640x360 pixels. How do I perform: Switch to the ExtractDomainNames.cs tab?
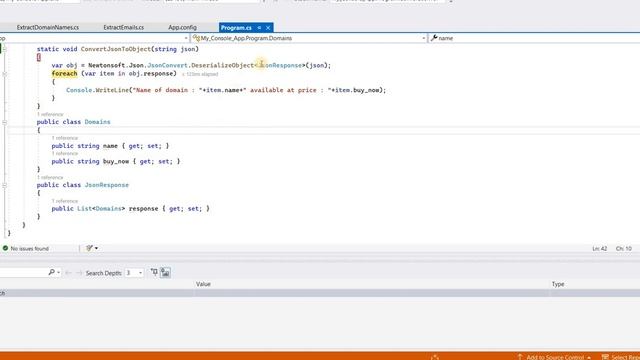pyautogui.click(x=48, y=27)
